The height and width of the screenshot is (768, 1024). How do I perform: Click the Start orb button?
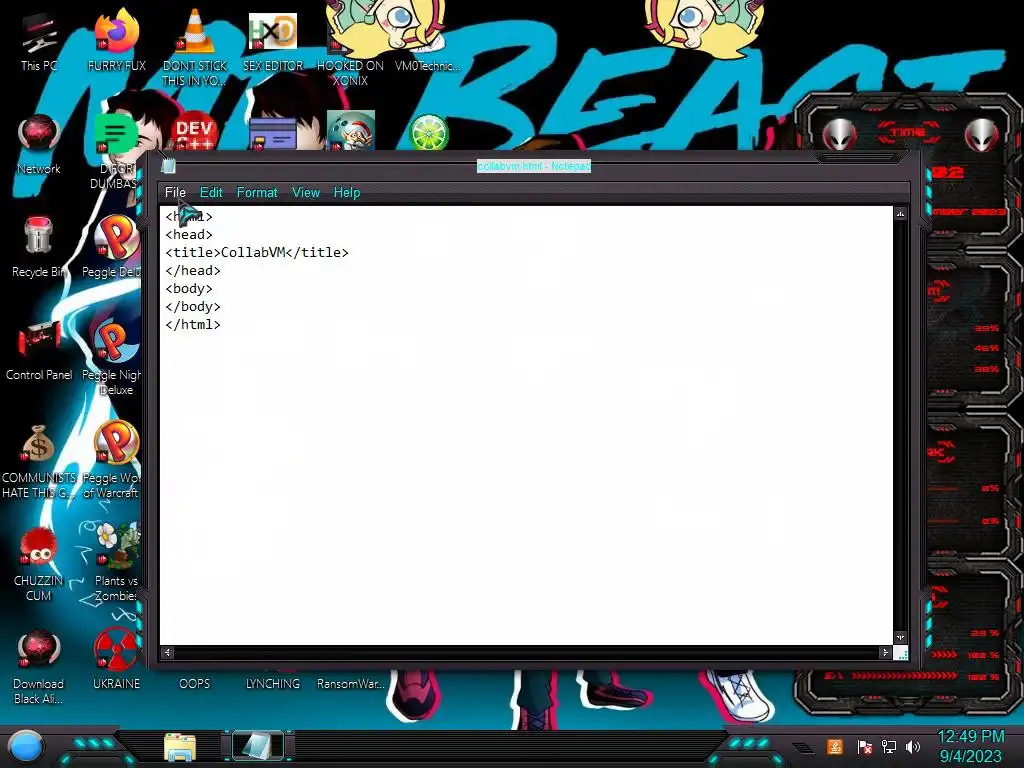click(26, 747)
